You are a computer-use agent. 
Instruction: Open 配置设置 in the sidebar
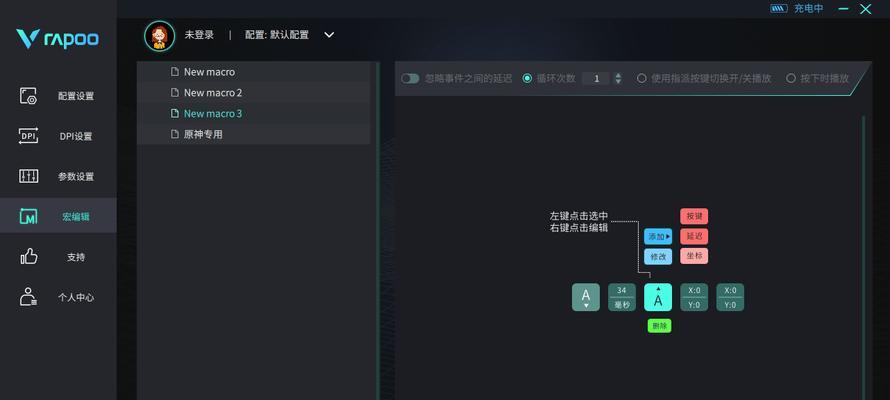click(58, 96)
